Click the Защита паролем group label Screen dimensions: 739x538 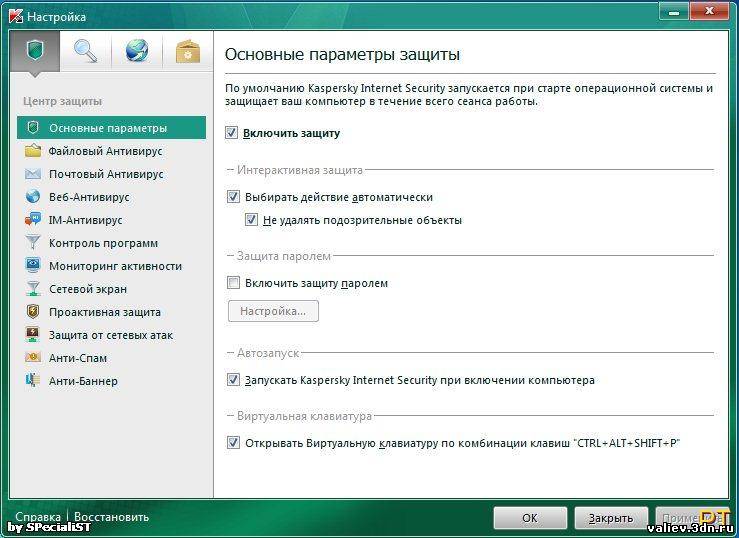[284, 256]
